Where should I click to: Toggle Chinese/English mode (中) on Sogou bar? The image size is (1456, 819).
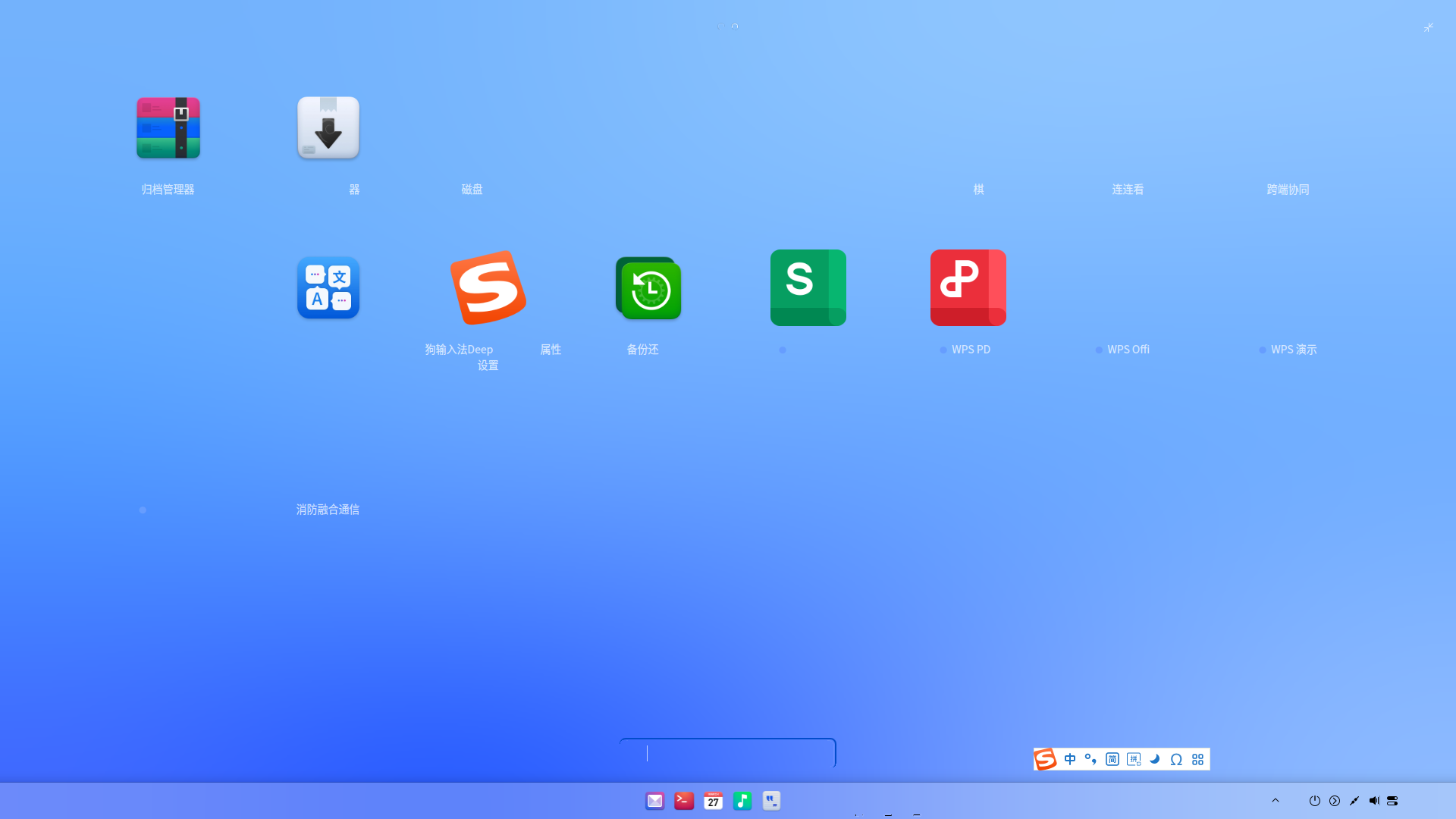click(1070, 759)
